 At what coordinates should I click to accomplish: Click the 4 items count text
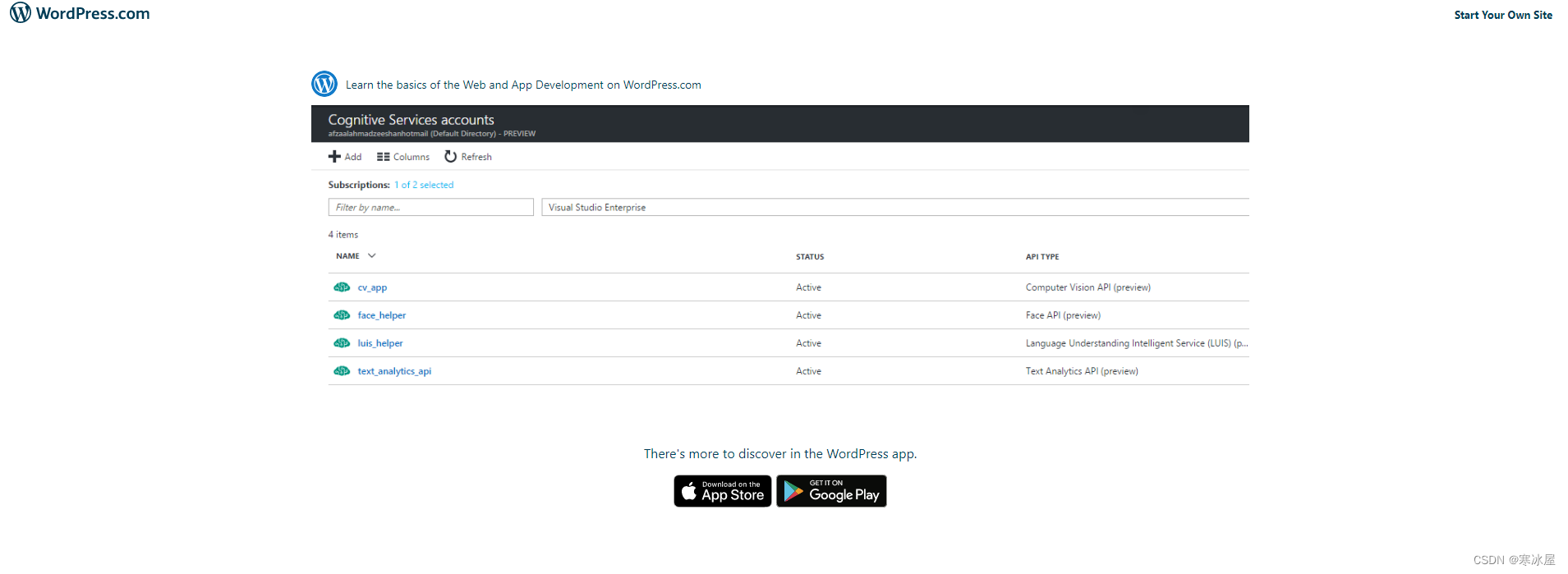tap(343, 235)
